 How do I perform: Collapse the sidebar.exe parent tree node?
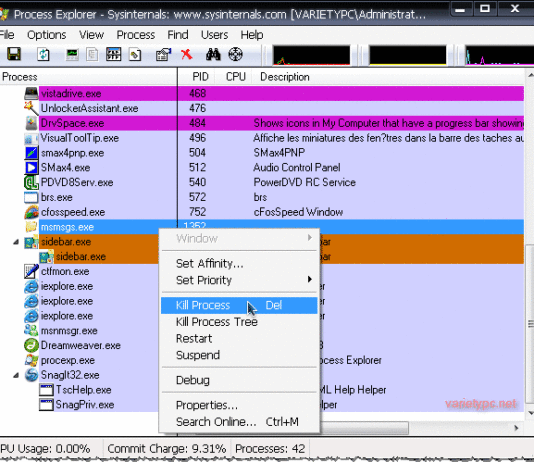(x=16, y=242)
